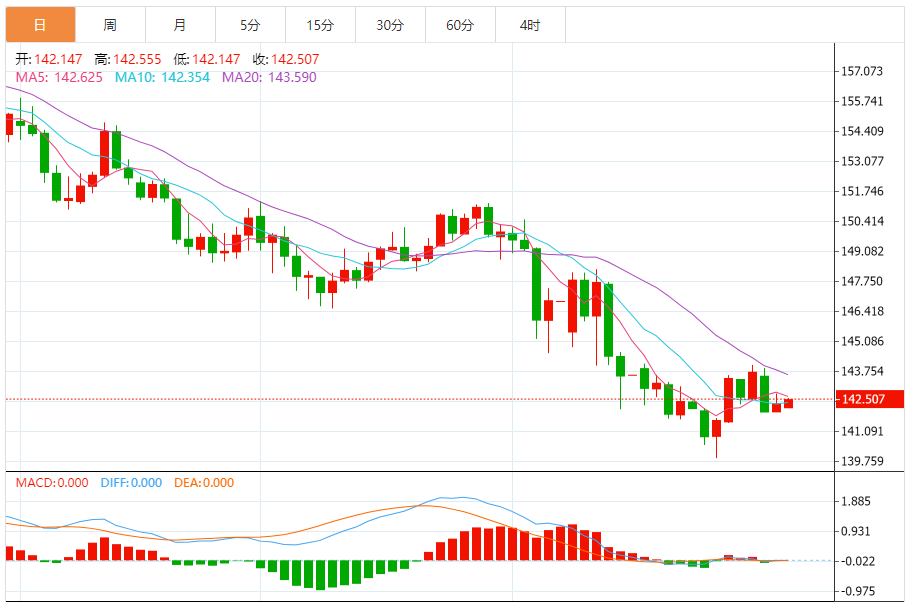The width and height of the screenshot is (912, 602).
Task: Open the 5分 timeframe tab
Action: coord(250,24)
